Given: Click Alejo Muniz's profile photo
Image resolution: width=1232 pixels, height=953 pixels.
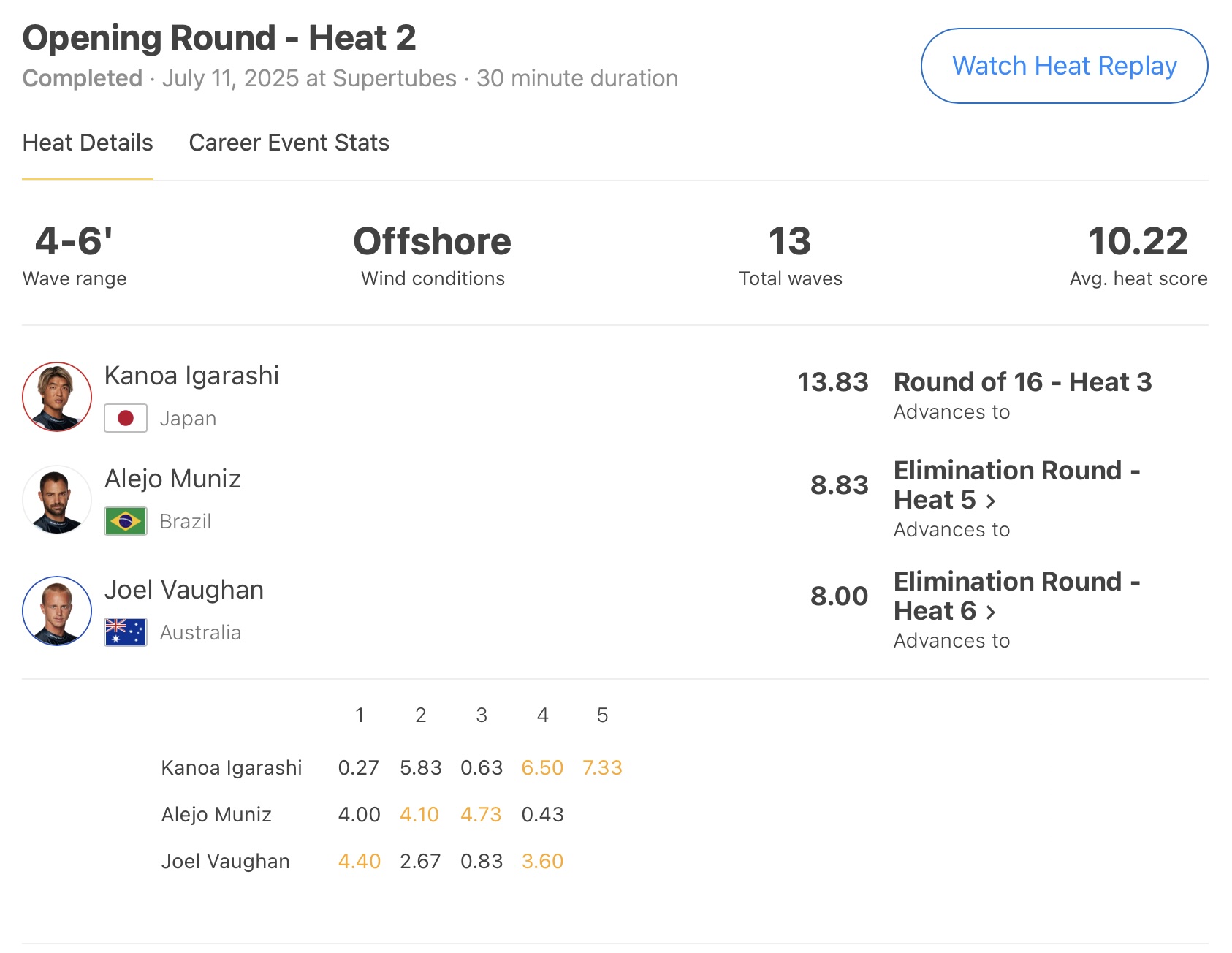Looking at the screenshot, I should coord(57,500).
